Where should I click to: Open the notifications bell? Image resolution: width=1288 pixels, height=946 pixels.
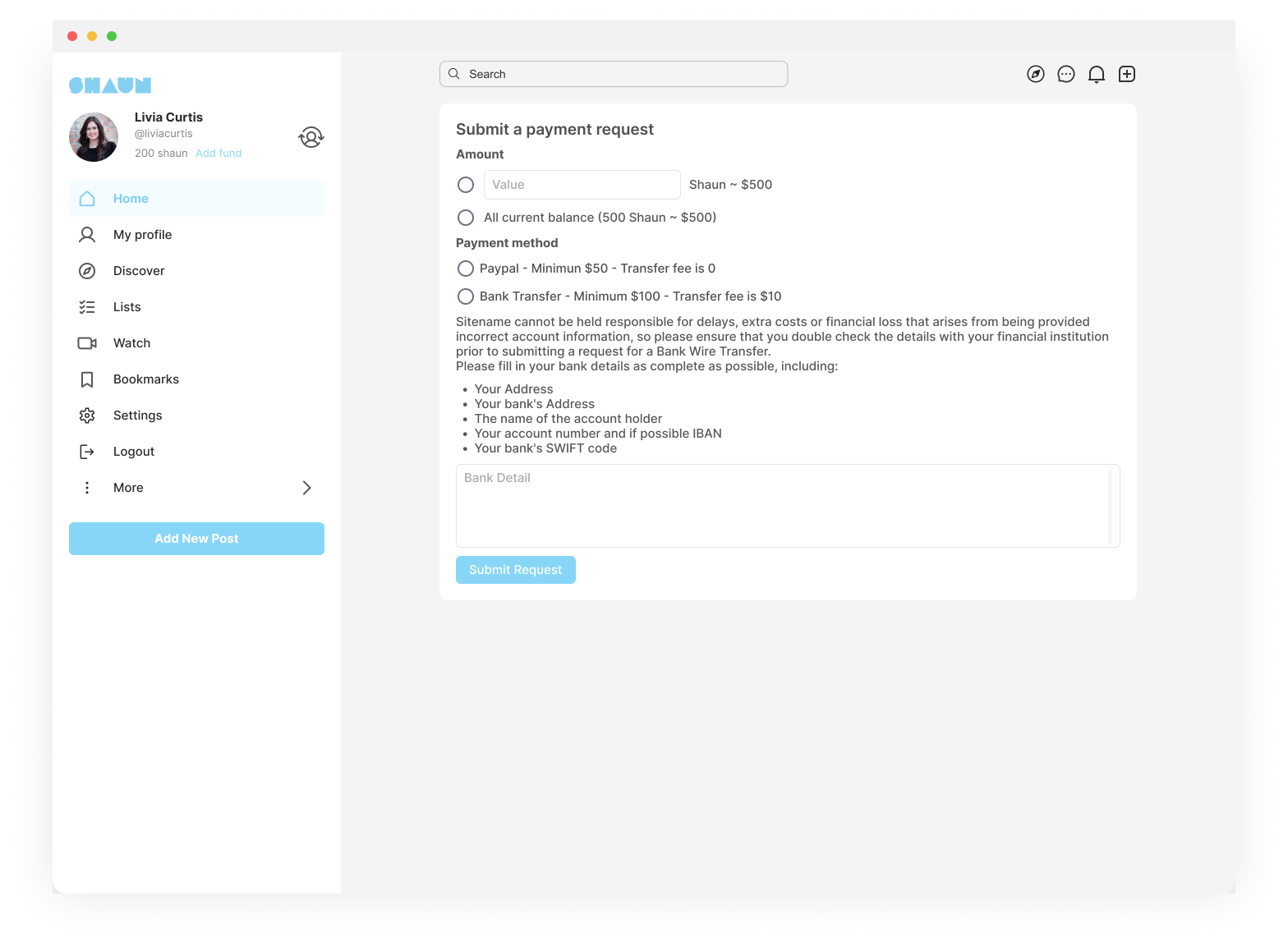pos(1097,75)
